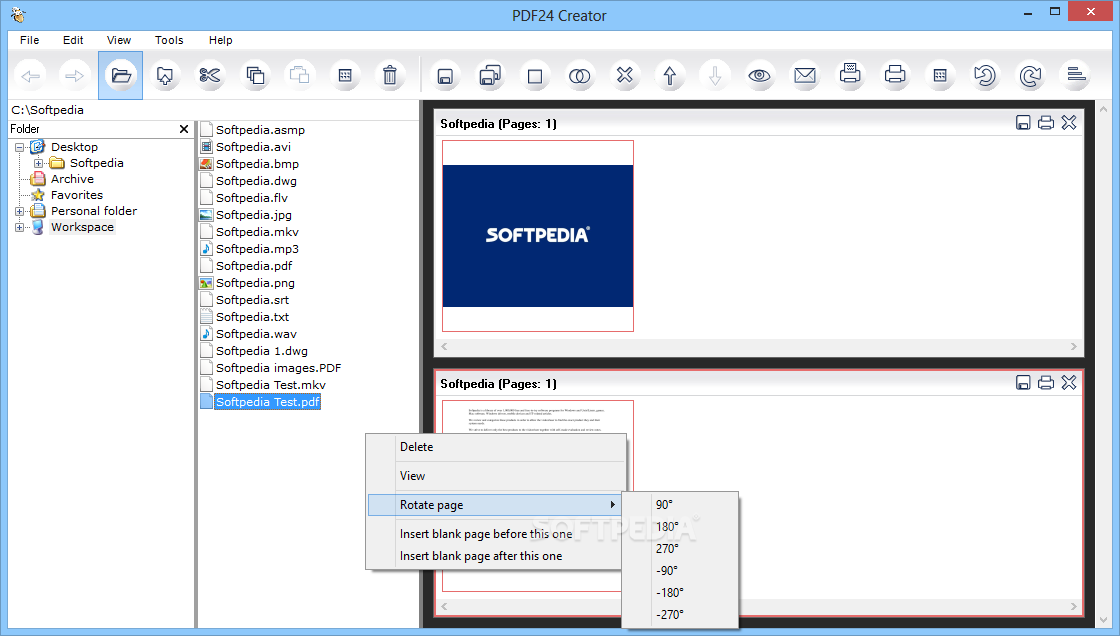Open the View menu in menu bar
The image size is (1120, 636).
[119, 40]
